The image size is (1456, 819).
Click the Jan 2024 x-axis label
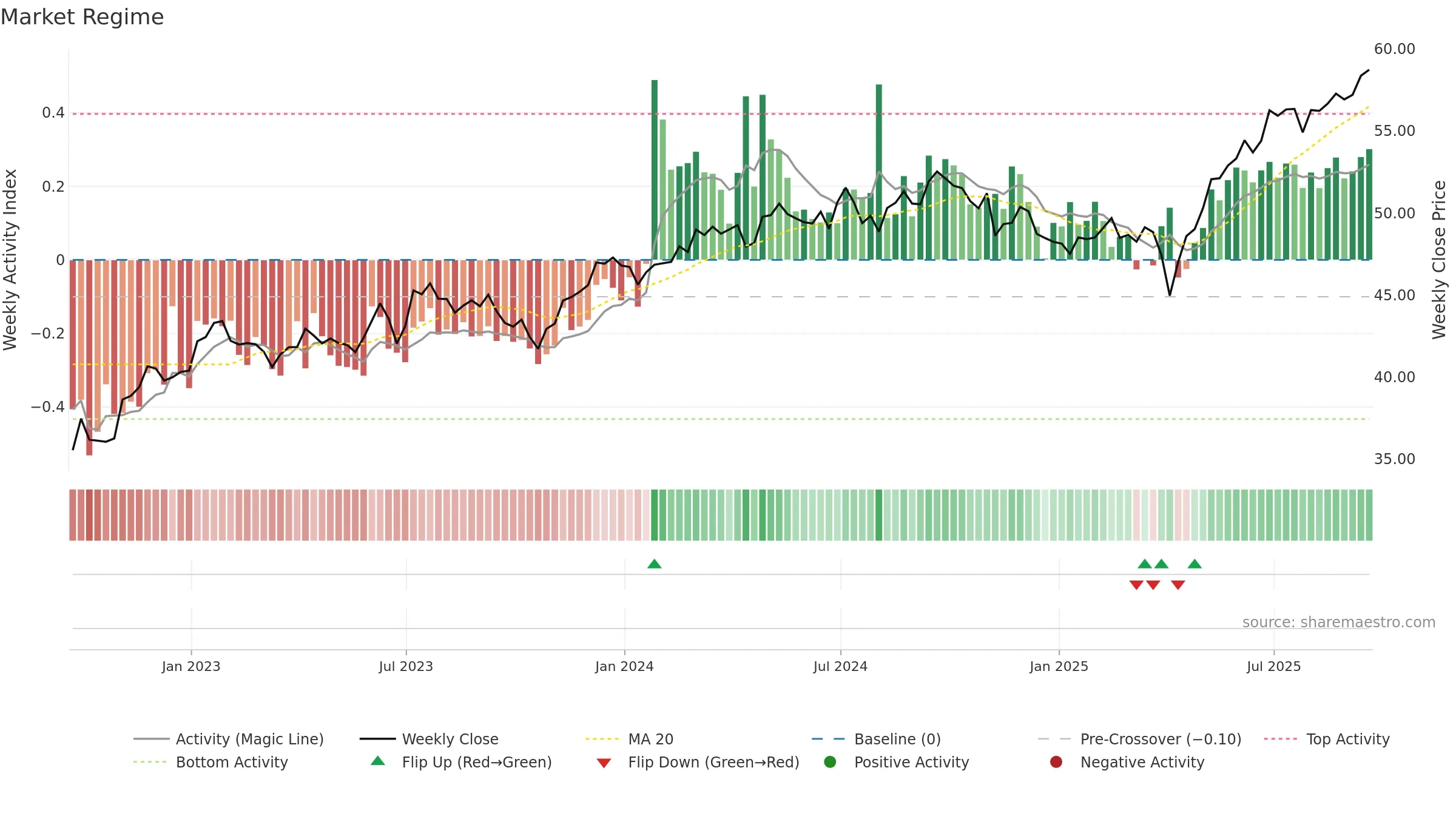pos(624,667)
